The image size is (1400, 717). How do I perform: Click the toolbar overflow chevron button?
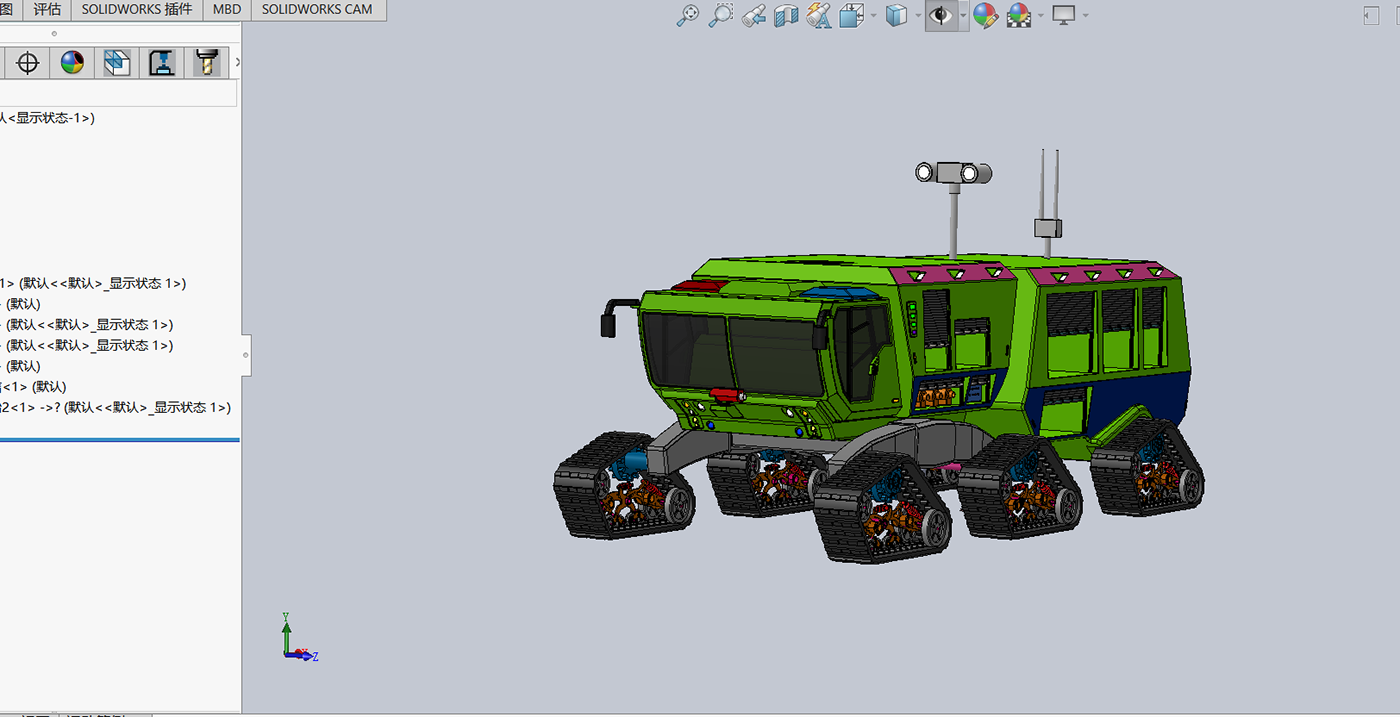pos(237,62)
